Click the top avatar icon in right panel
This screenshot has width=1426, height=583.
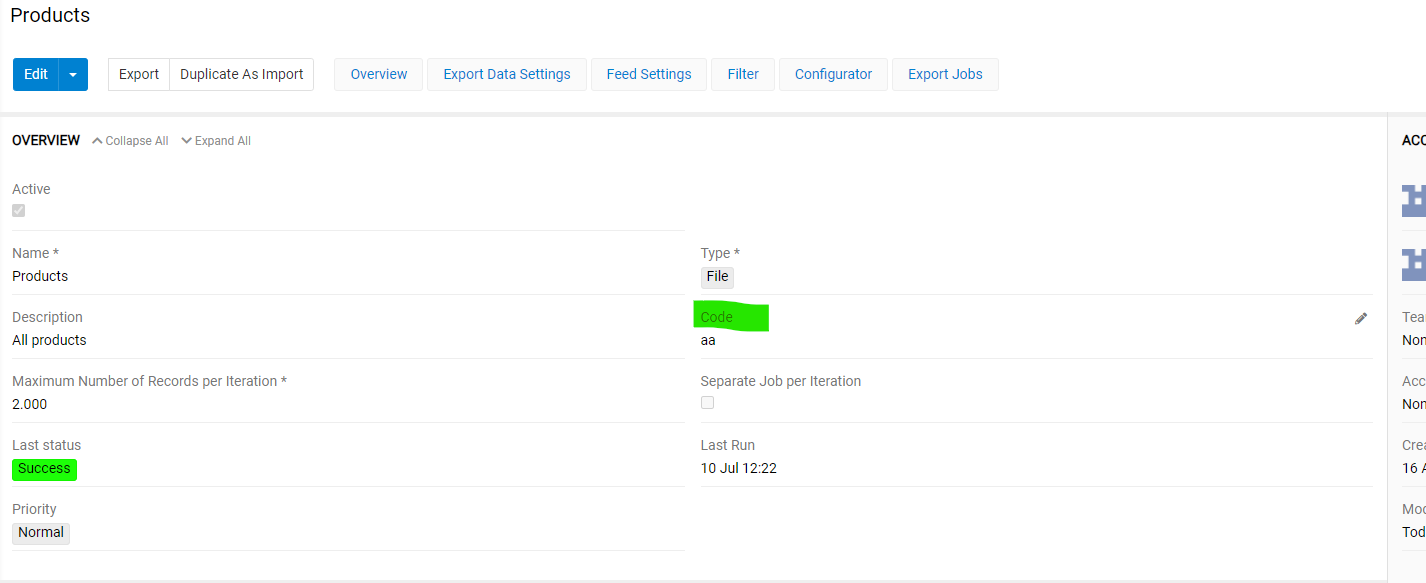point(1413,200)
